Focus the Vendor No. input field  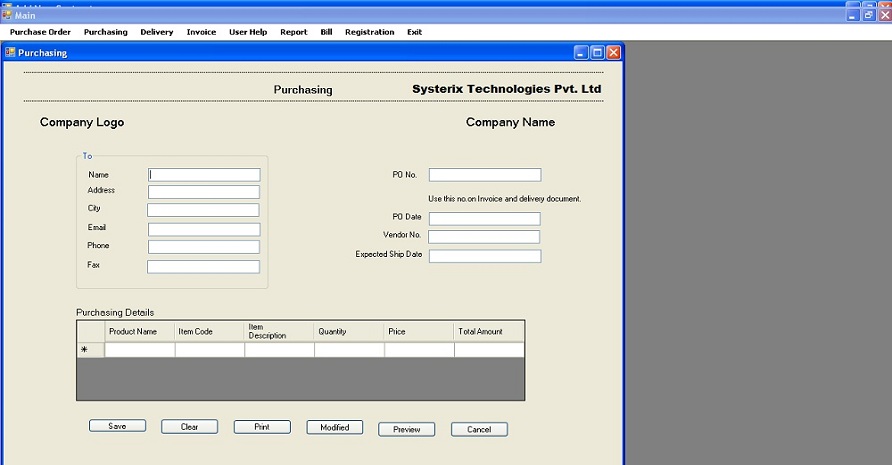click(484, 237)
